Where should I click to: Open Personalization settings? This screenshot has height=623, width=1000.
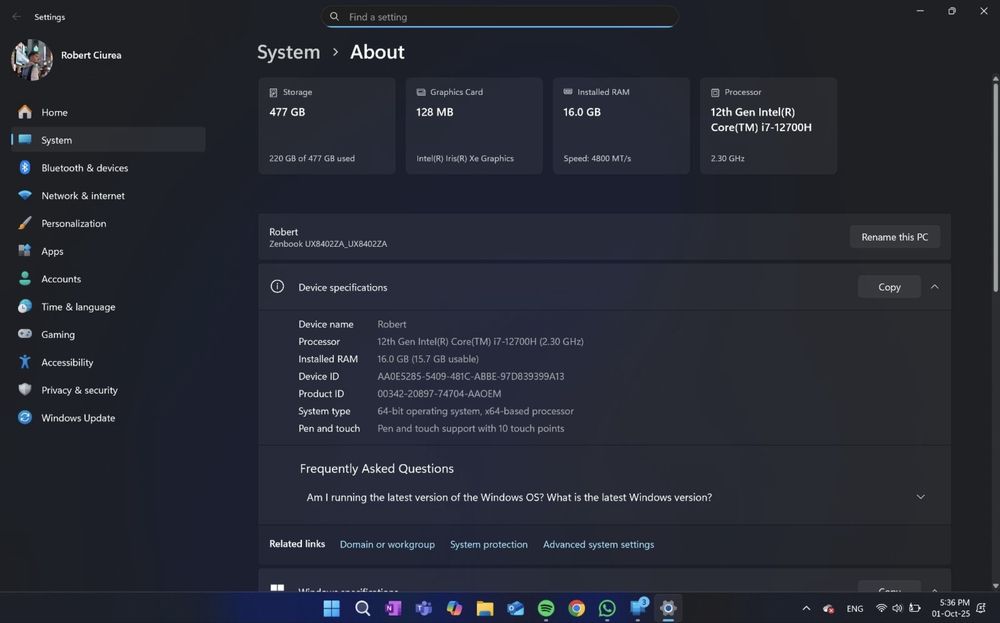[x=108, y=223]
